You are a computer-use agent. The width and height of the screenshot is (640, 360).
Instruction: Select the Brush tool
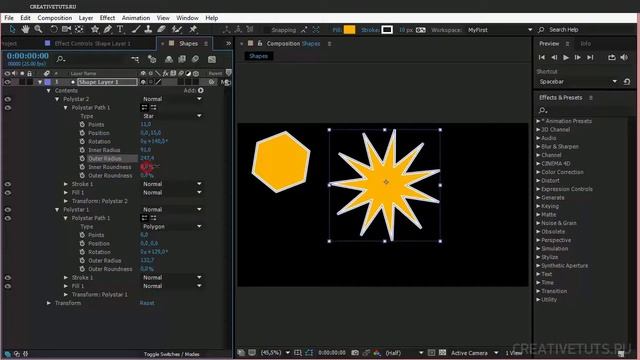[x=136, y=29]
